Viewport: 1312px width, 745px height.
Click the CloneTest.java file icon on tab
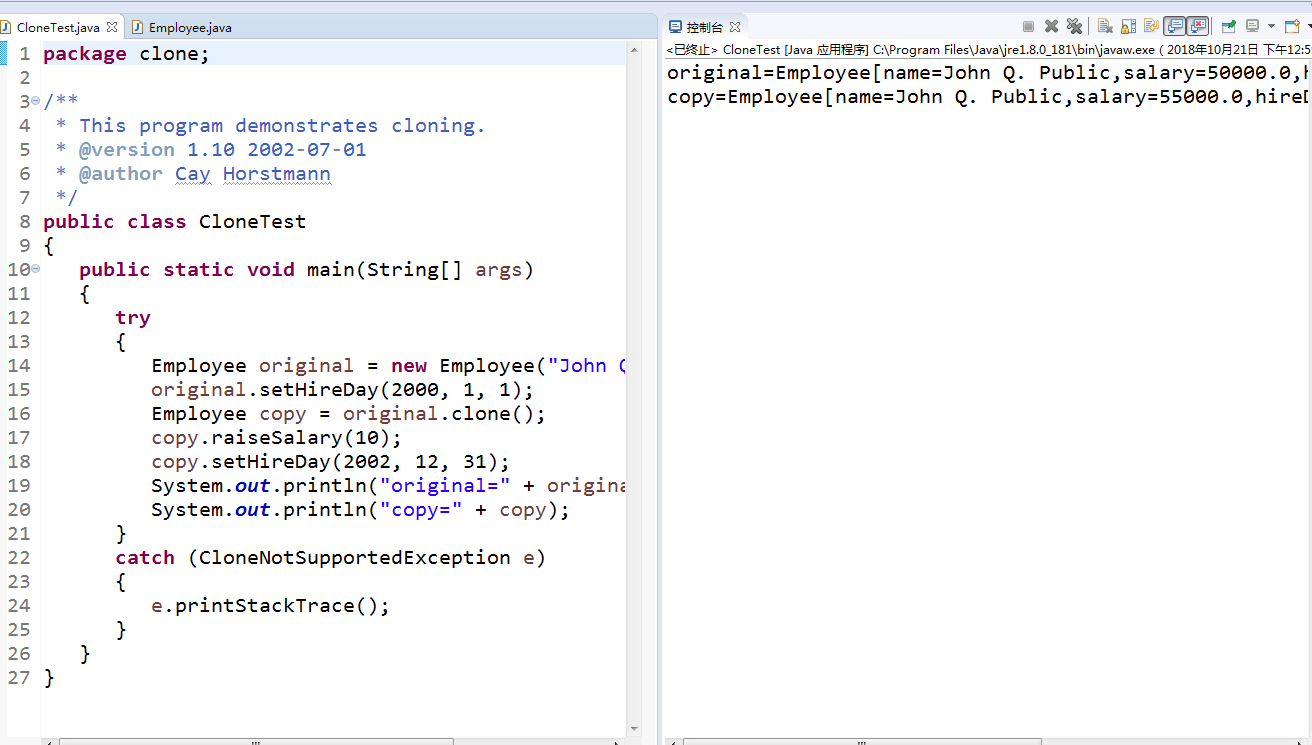coord(6,27)
